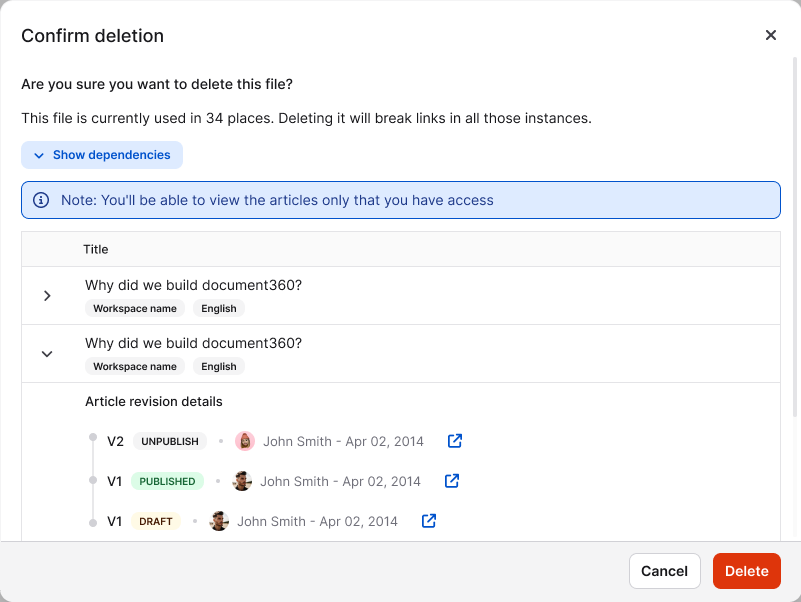Click the timeline dot beside V2
The width and height of the screenshot is (801, 602).
pyautogui.click(x=93, y=437)
